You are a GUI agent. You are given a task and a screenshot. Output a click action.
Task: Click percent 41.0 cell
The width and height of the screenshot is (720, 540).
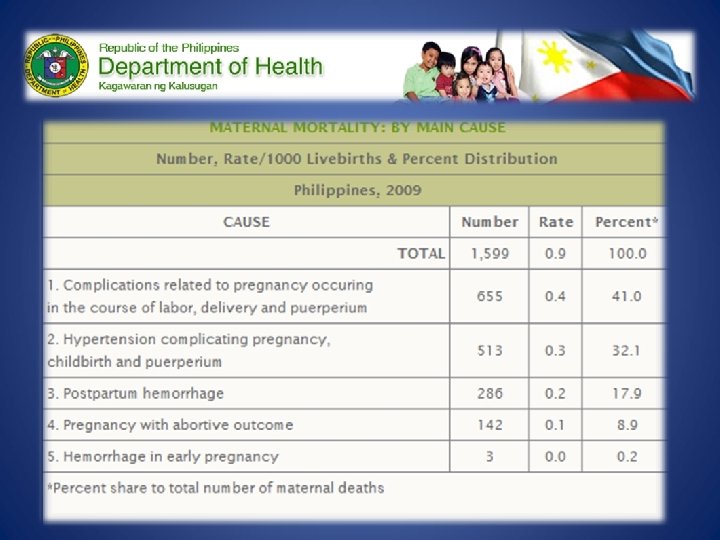(626, 296)
